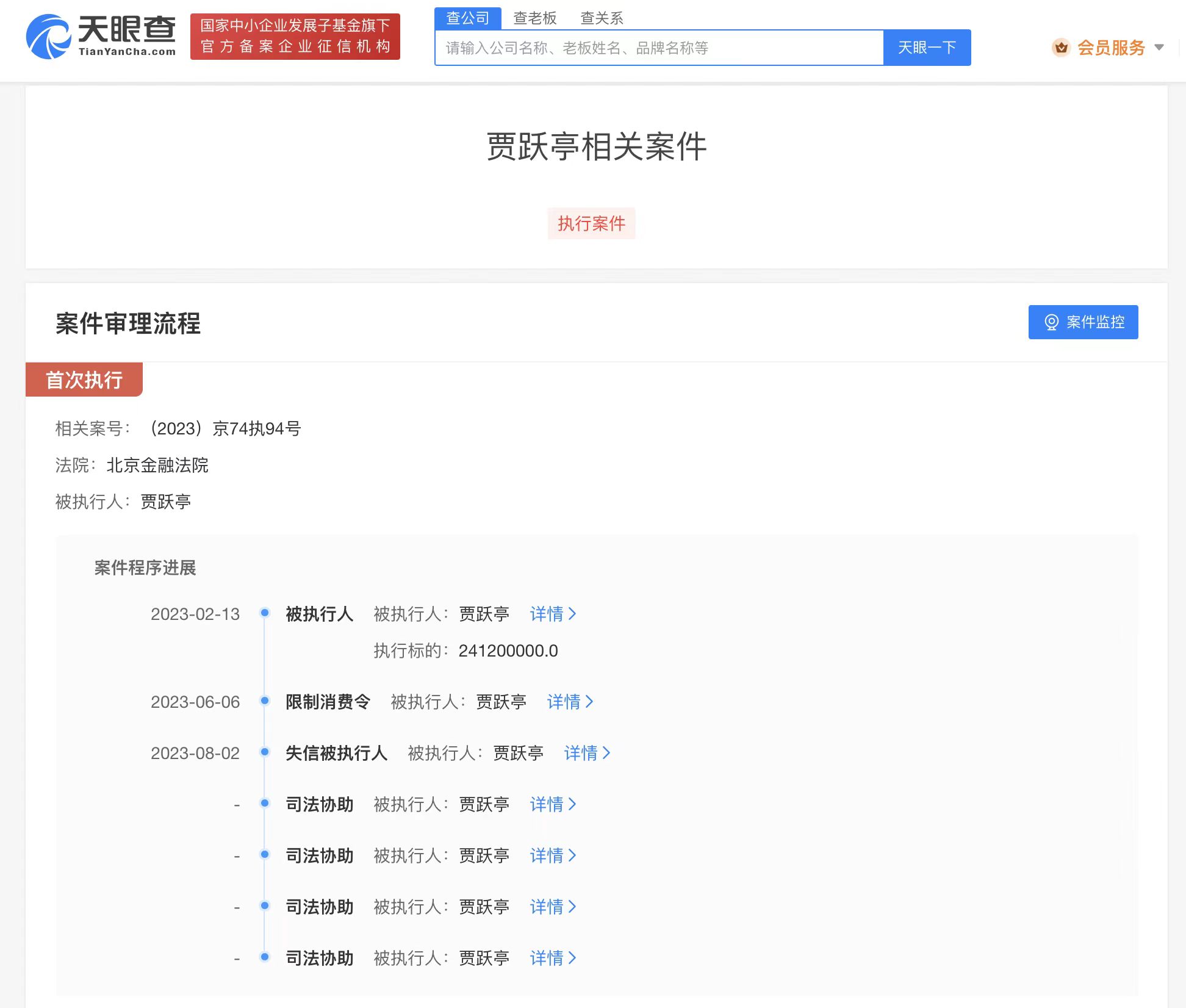Image resolution: width=1186 pixels, height=1008 pixels.
Task: Click the case monitoring camera icon
Action: pos(1051,322)
